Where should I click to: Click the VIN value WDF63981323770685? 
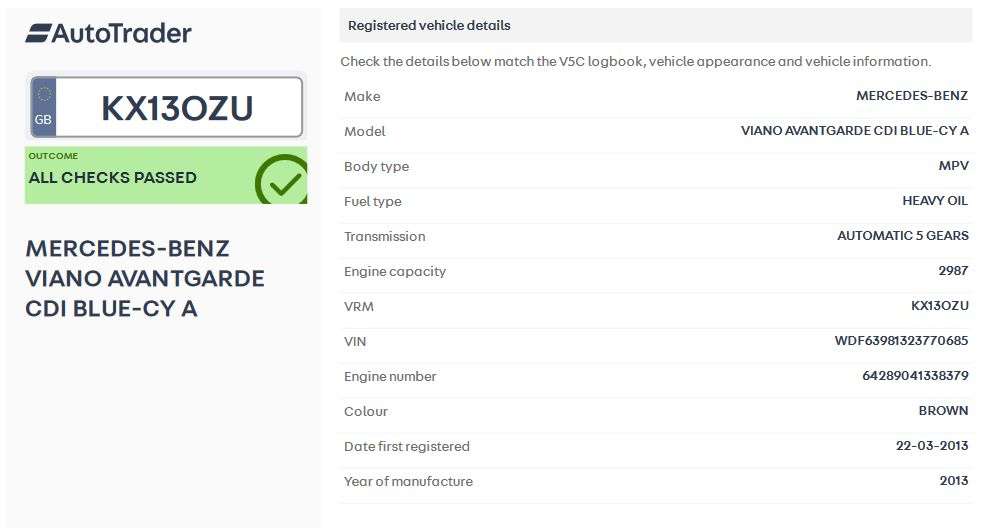901,341
